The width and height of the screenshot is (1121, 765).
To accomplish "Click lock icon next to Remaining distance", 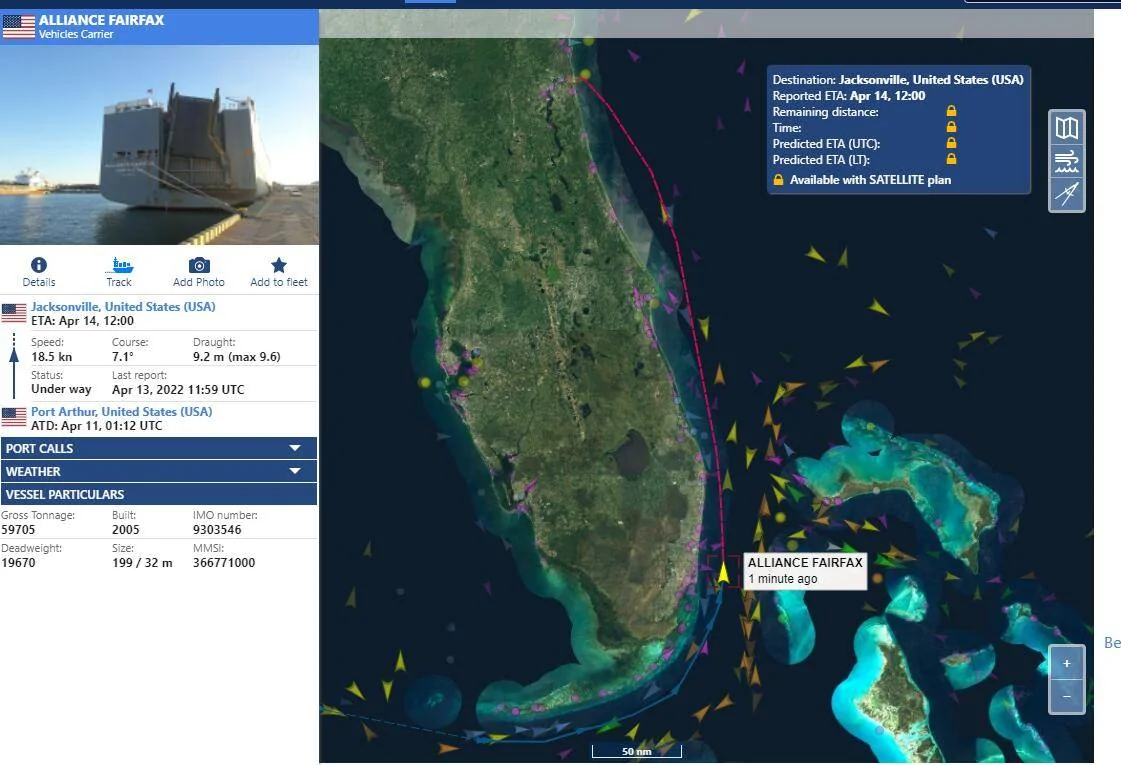I will (951, 111).
